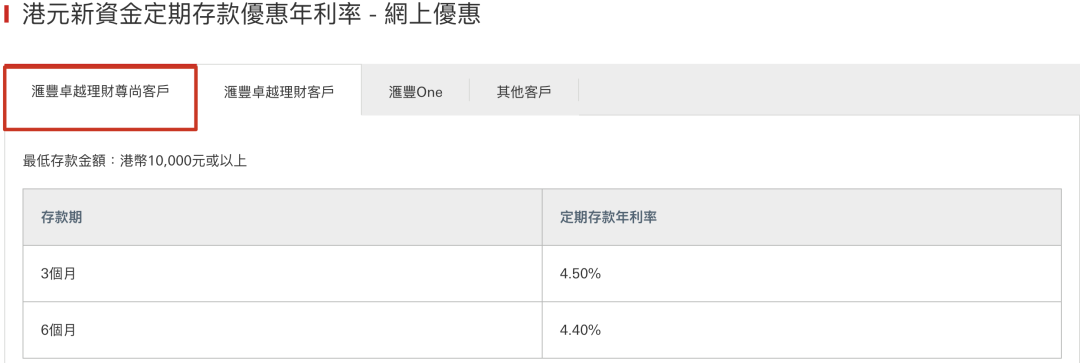Select the 3個月 deposit period cell
The image size is (1080, 363).
point(282,273)
